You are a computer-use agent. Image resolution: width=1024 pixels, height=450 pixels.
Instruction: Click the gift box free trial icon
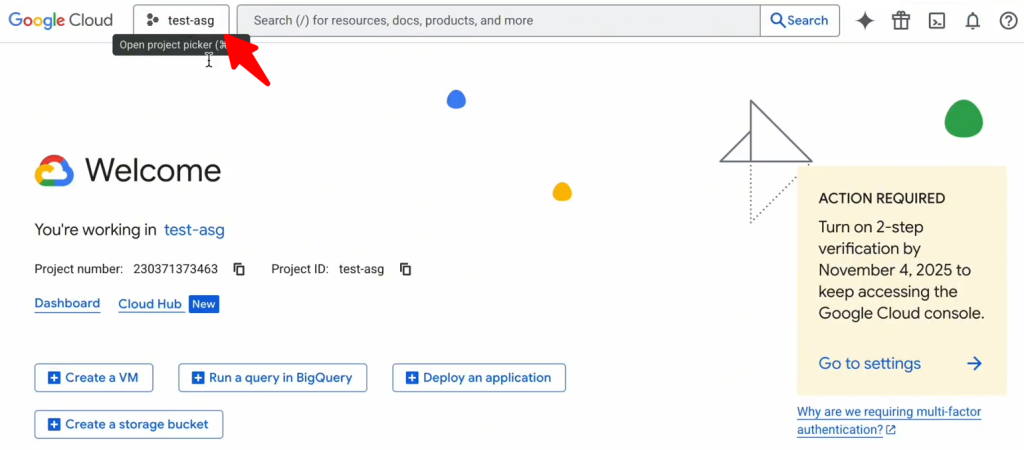coord(901,21)
